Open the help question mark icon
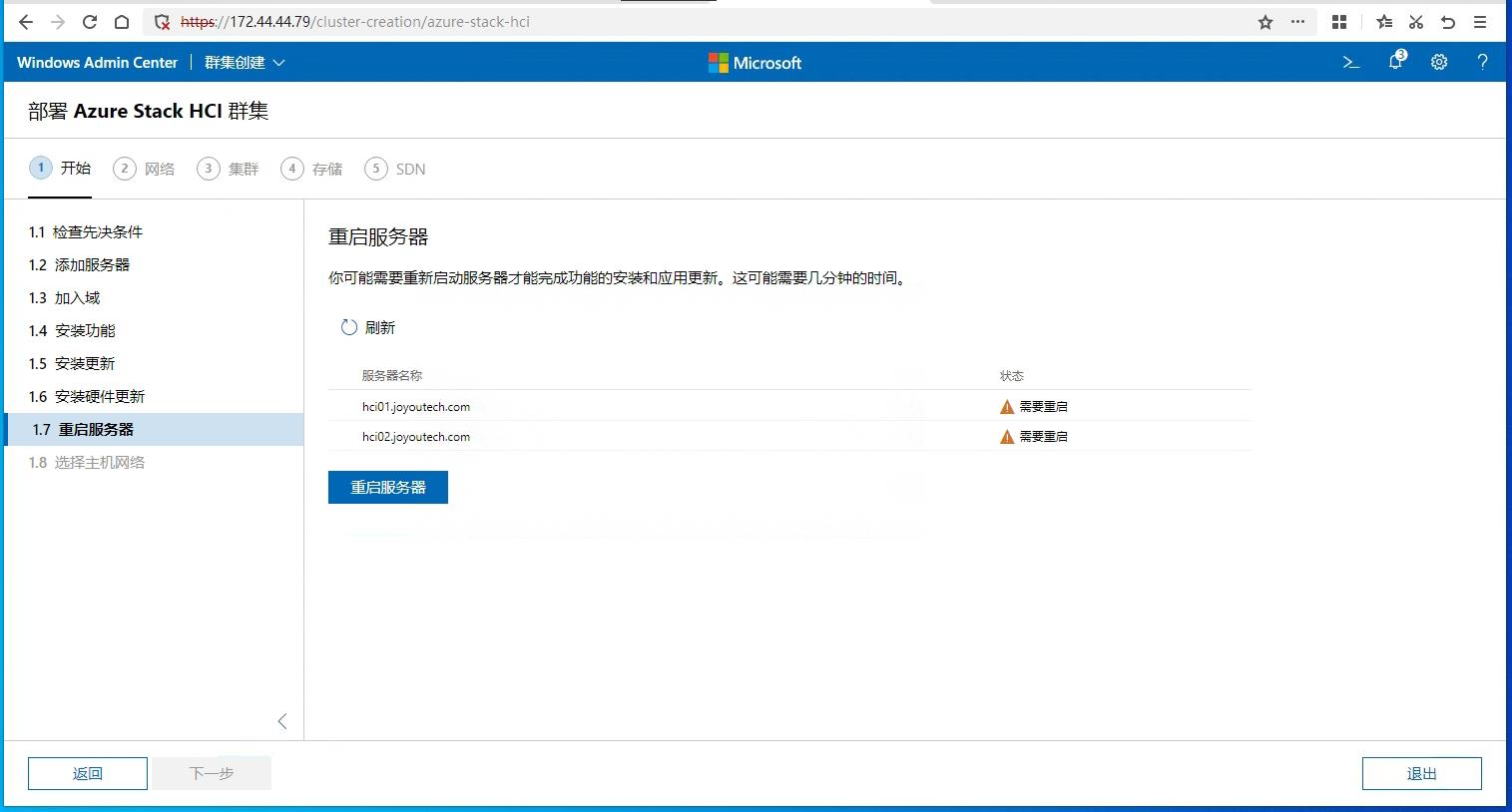 tap(1482, 62)
